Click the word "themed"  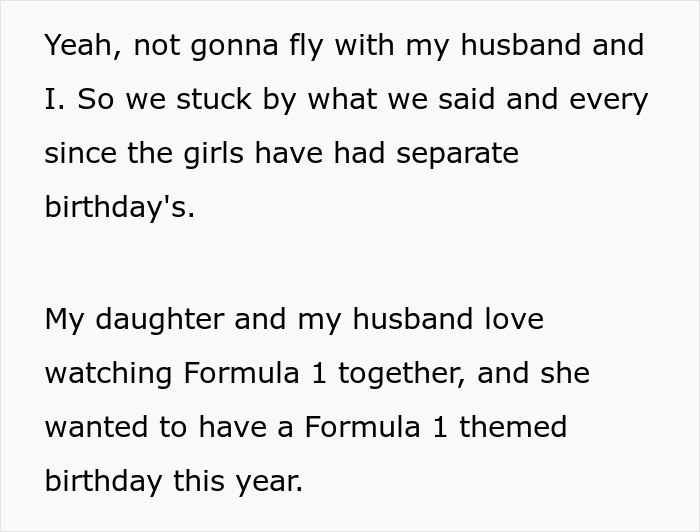pos(513,427)
